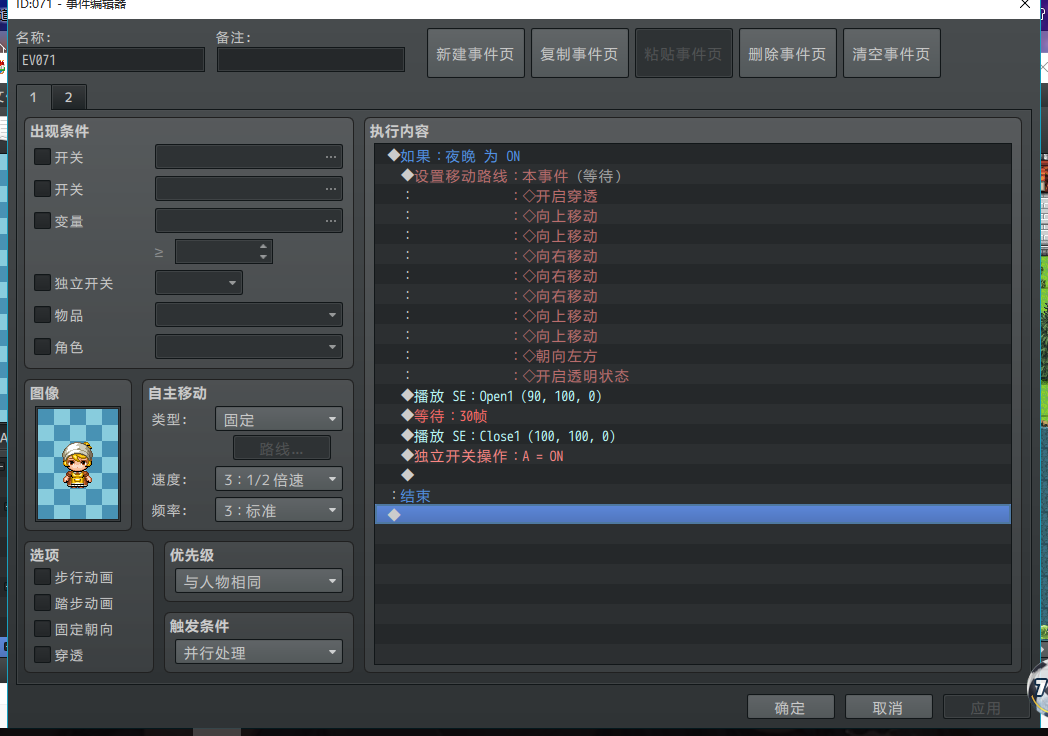Click the 新建事件页 button
1048x736 pixels.
coord(475,53)
